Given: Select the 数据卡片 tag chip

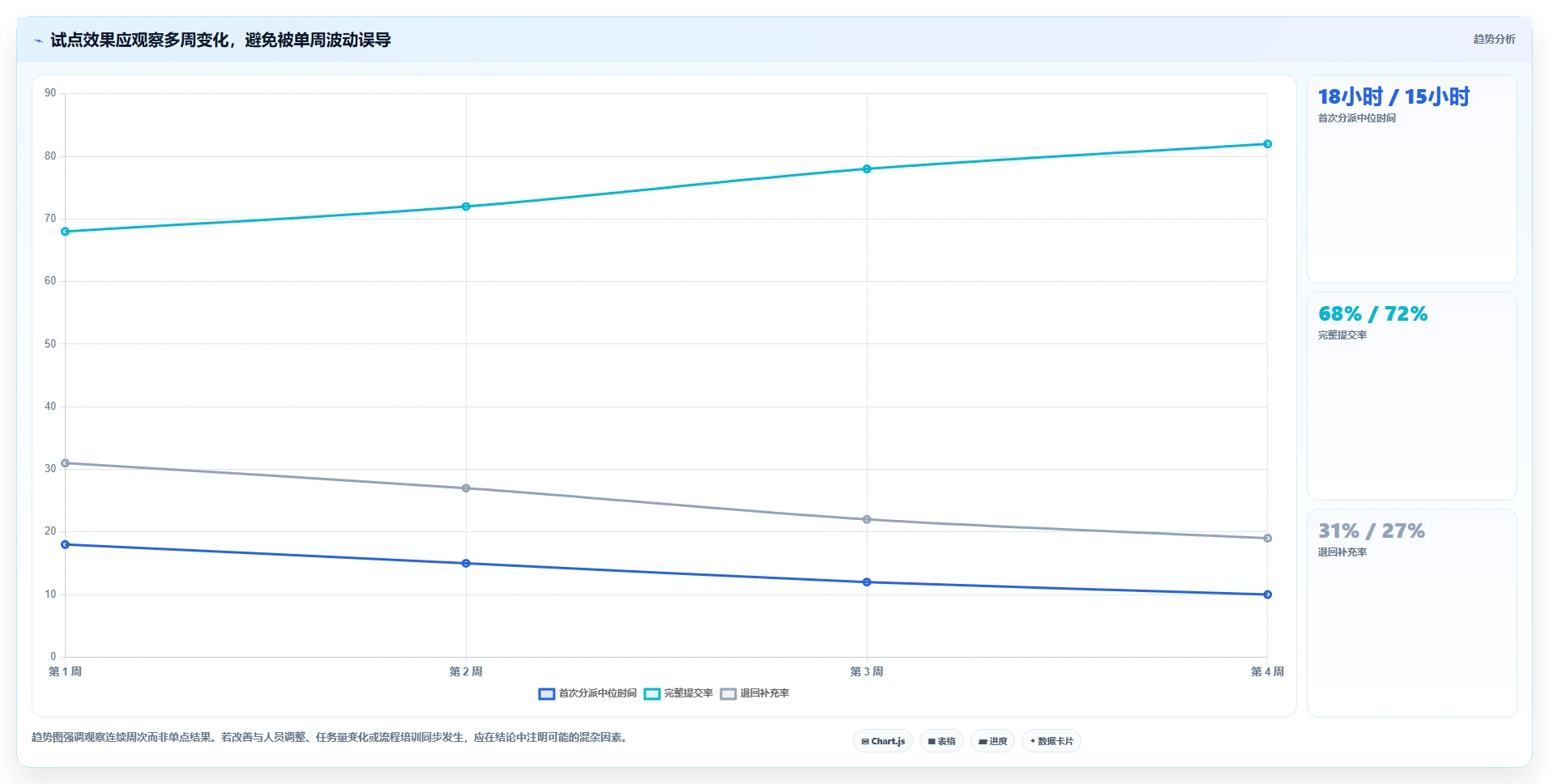Looking at the screenshot, I should pos(1052,741).
